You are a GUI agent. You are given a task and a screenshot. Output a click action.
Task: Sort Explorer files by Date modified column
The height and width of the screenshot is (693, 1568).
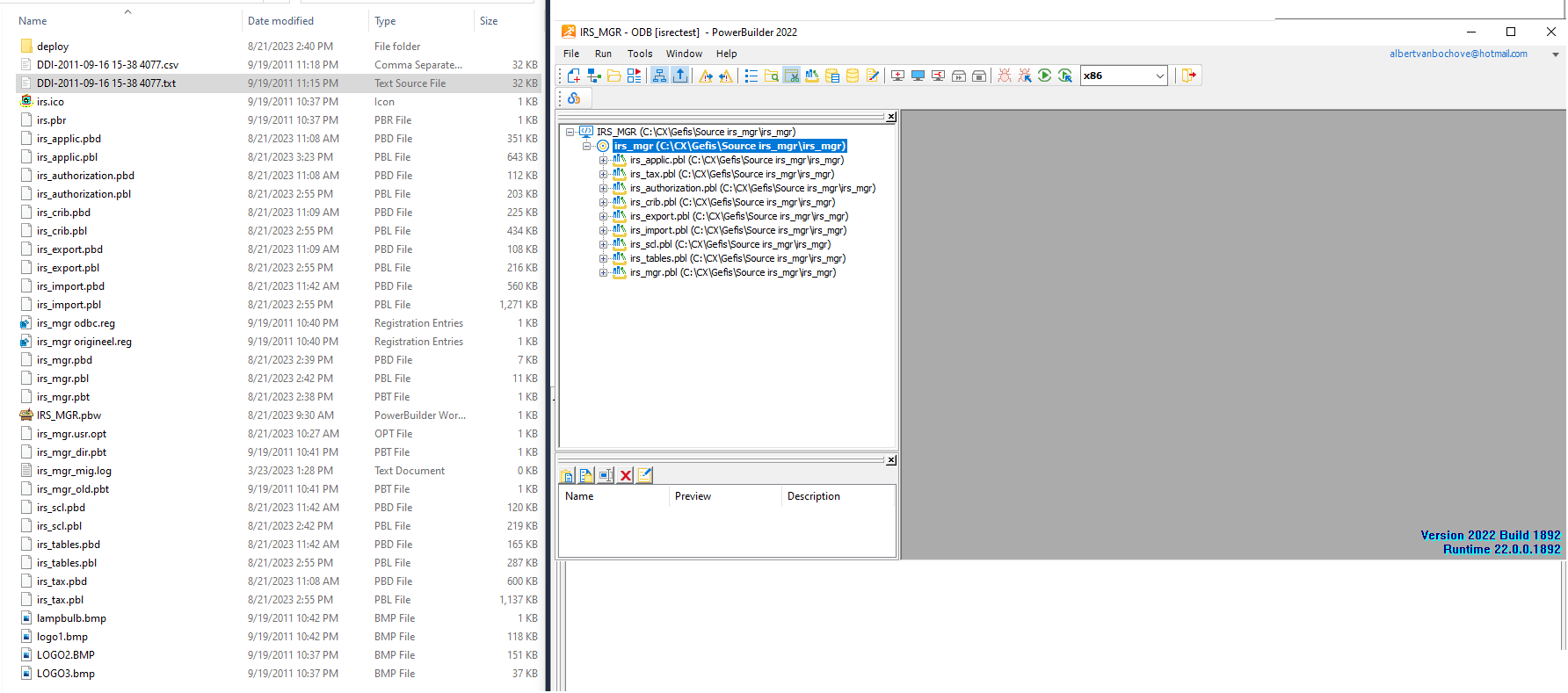pos(305,21)
